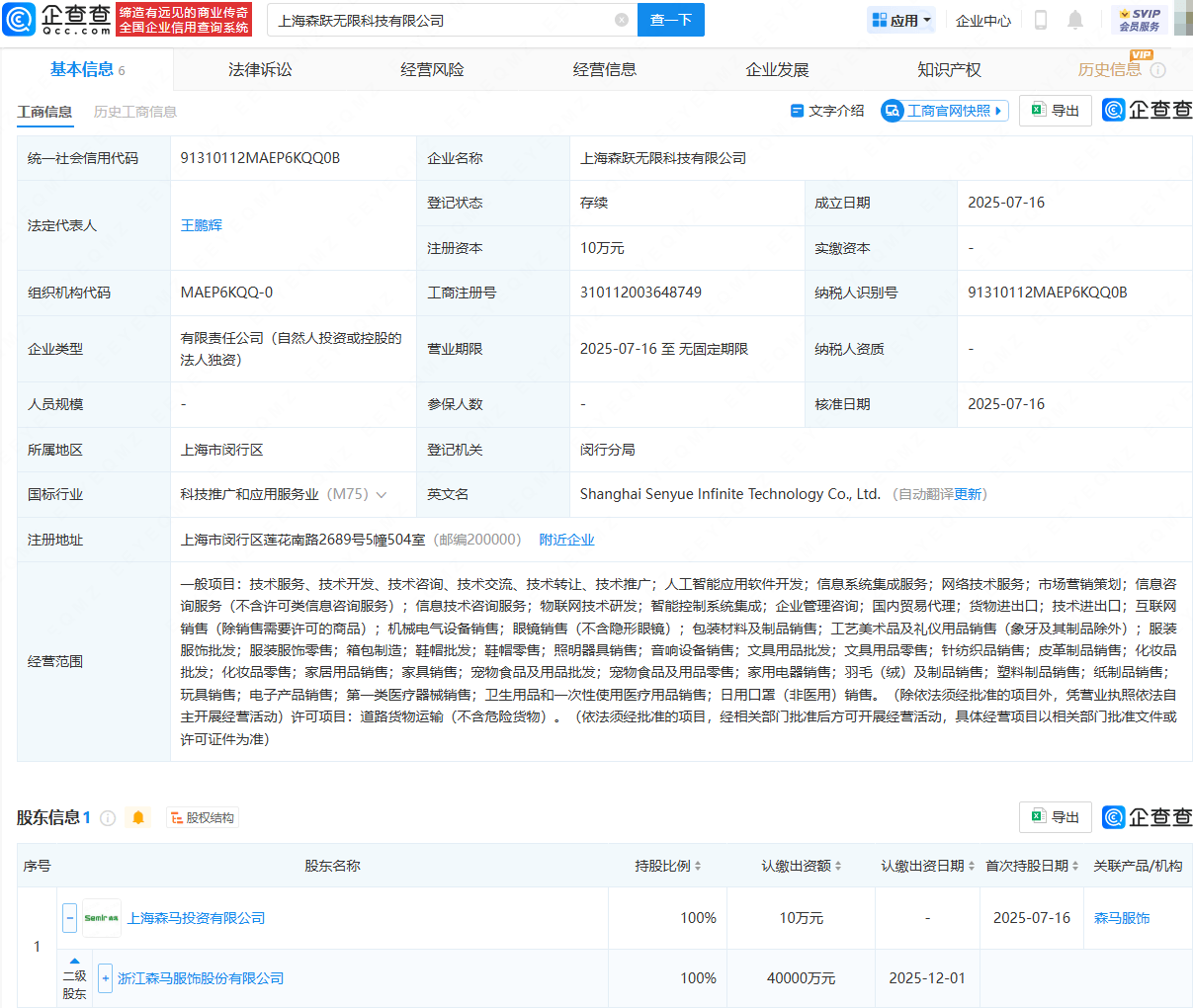The image size is (1193, 1008).
Task: Open the 应用 dropdown menu
Action: [900, 20]
